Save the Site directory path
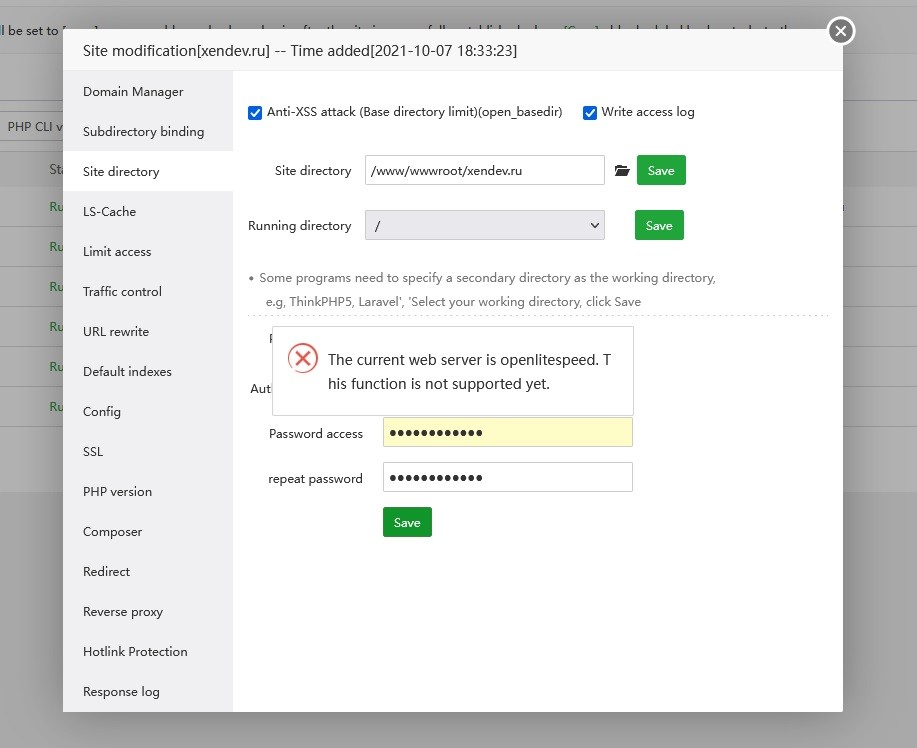917x748 pixels. pos(661,170)
